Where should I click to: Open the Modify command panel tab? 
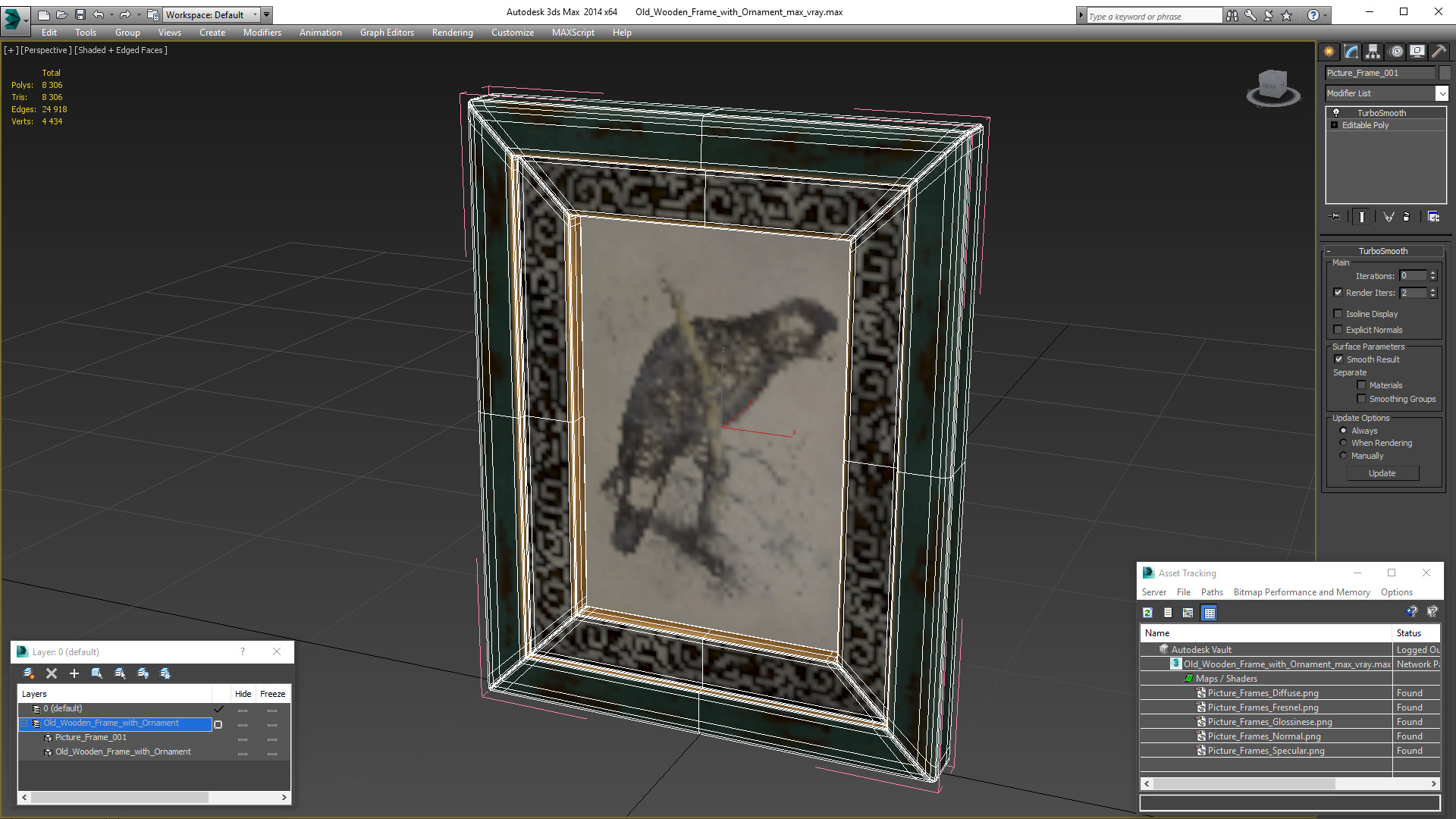point(1351,52)
